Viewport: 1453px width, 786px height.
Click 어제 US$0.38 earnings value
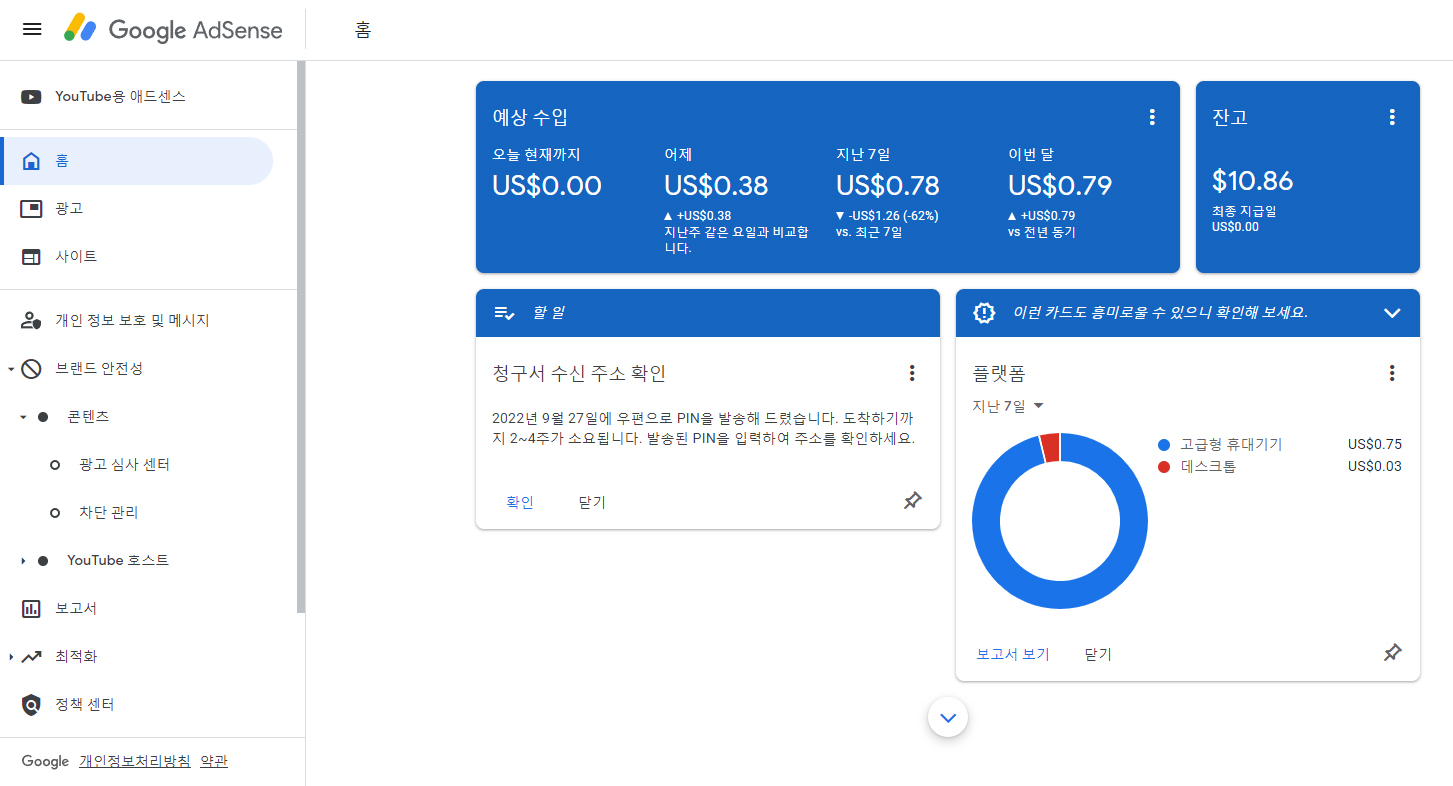tap(716, 186)
